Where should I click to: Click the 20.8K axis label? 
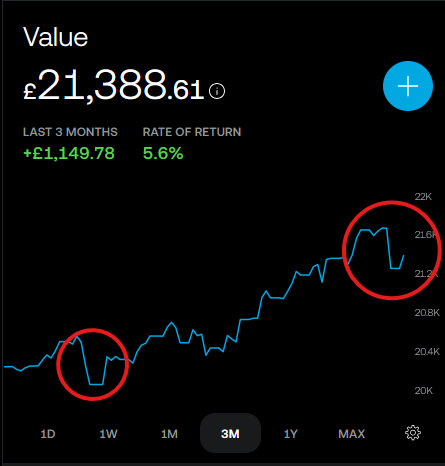pos(427,313)
